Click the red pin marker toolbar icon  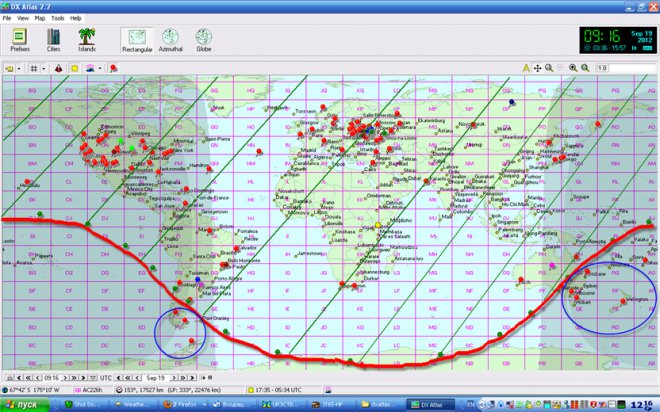coord(114,68)
